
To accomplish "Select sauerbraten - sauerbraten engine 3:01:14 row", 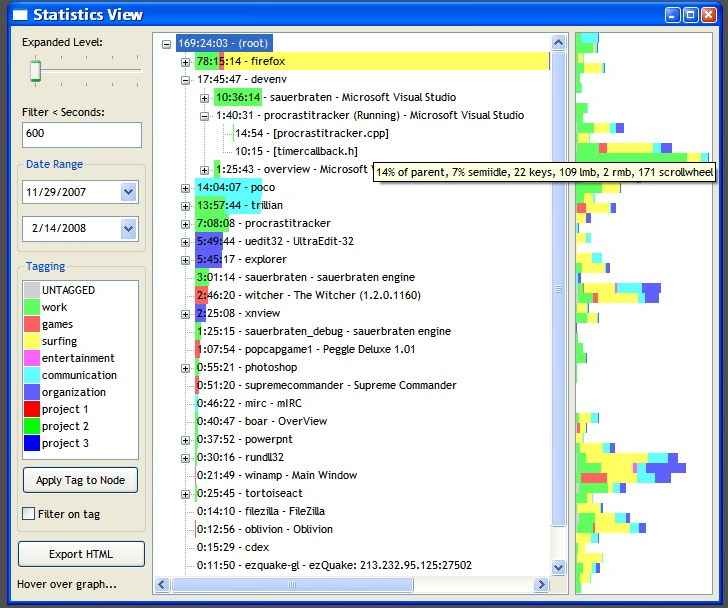I will pos(306,278).
